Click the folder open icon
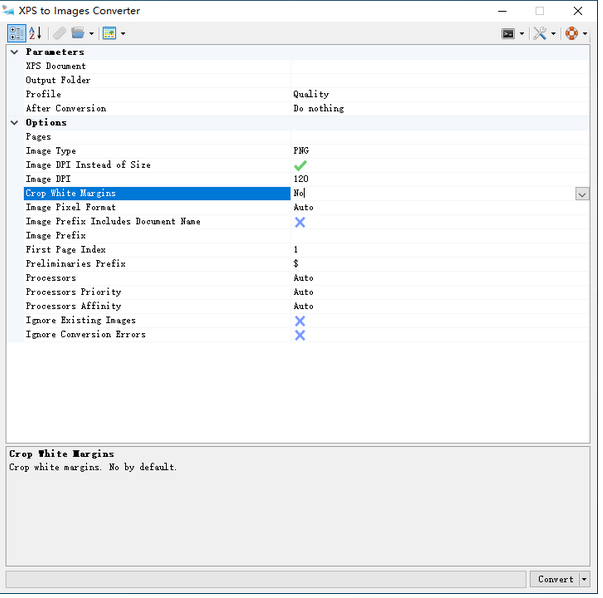The height and width of the screenshot is (598, 603). click(78, 33)
